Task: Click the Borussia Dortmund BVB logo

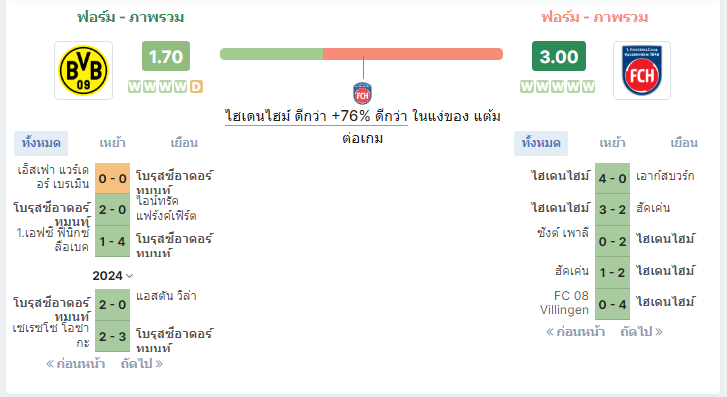Action: [x=83, y=70]
